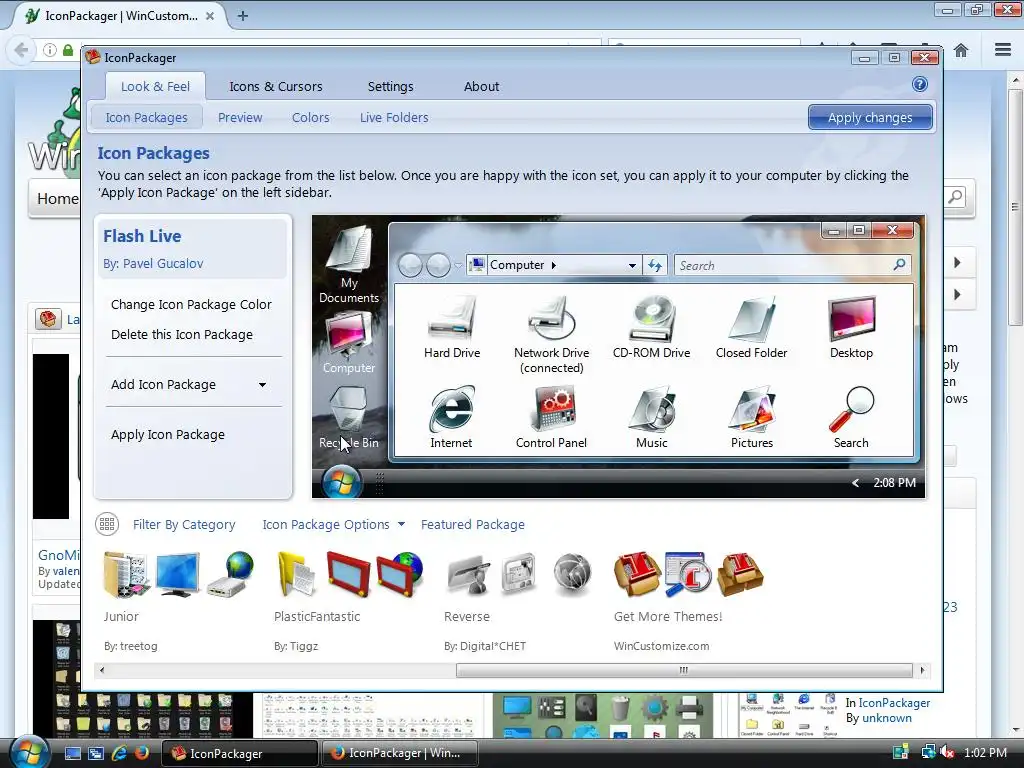
Task: Select the Junior icon package thumbnail
Action: [178, 574]
